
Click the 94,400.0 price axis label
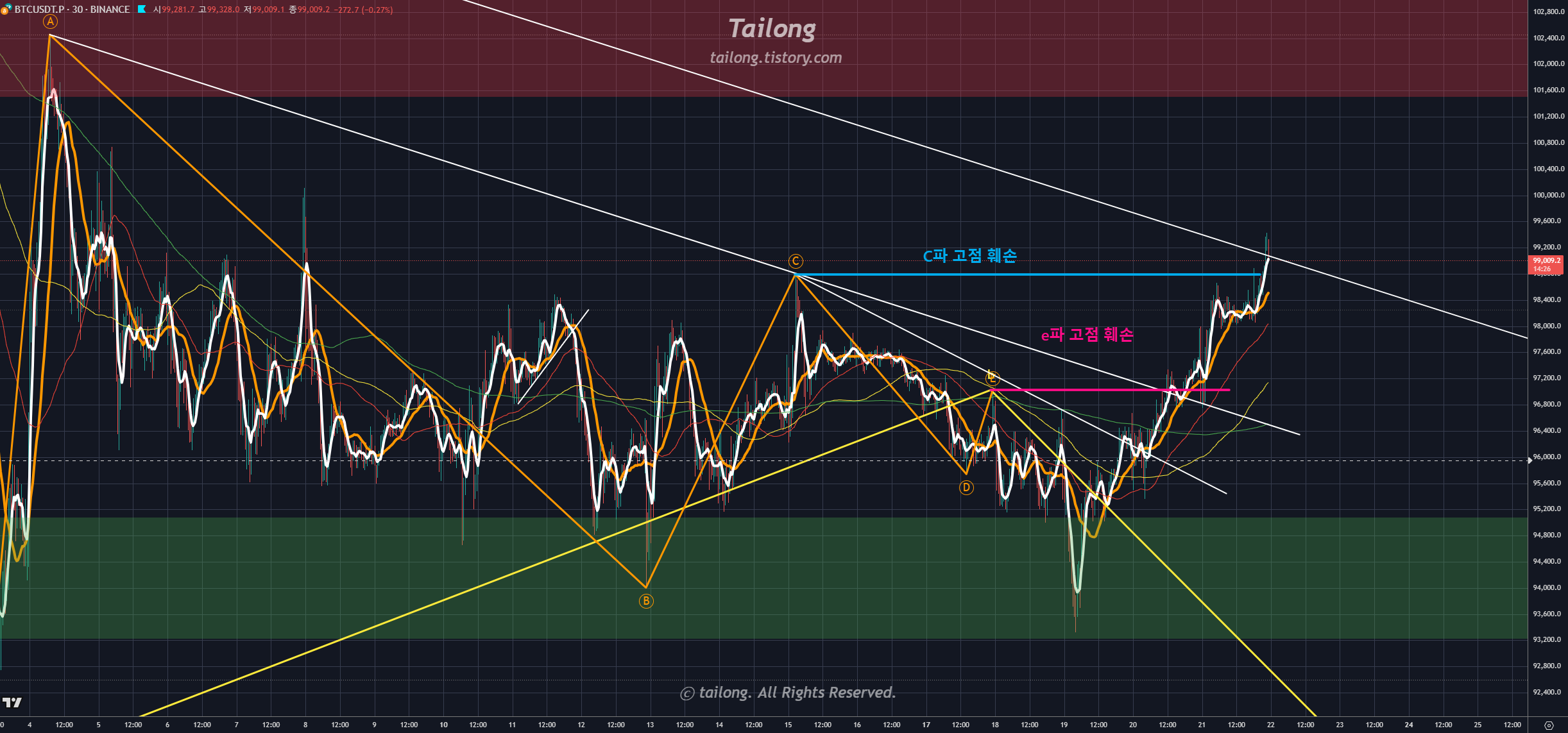[1548, 561]
